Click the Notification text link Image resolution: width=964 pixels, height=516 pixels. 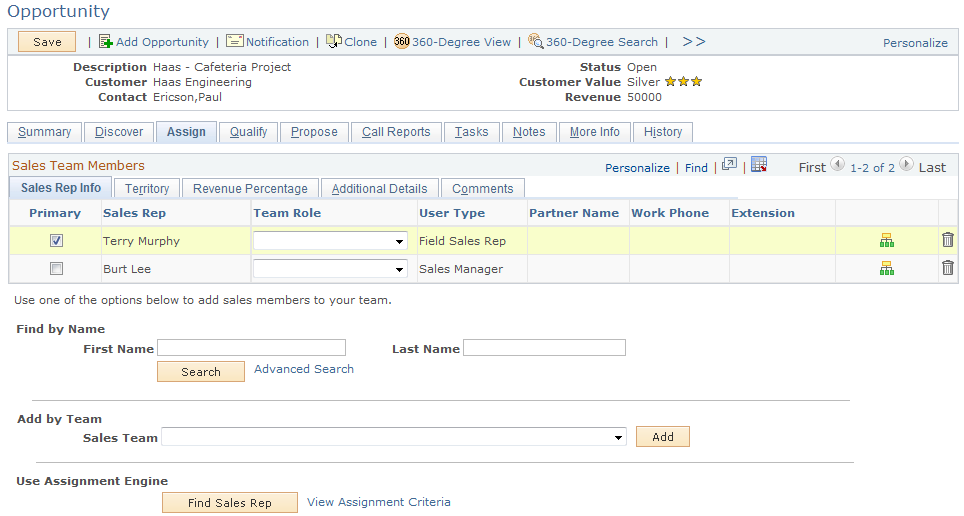(x=277, y=42)
